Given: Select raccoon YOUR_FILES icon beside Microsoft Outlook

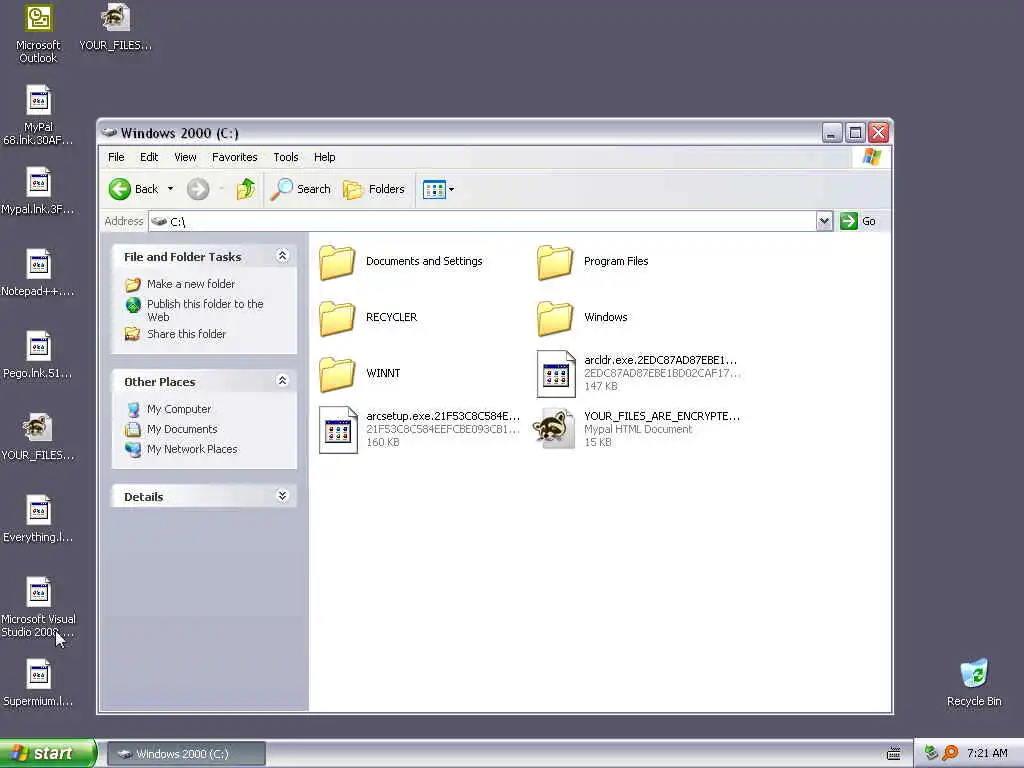Looking at the screenshot, I should pos(116,18).
